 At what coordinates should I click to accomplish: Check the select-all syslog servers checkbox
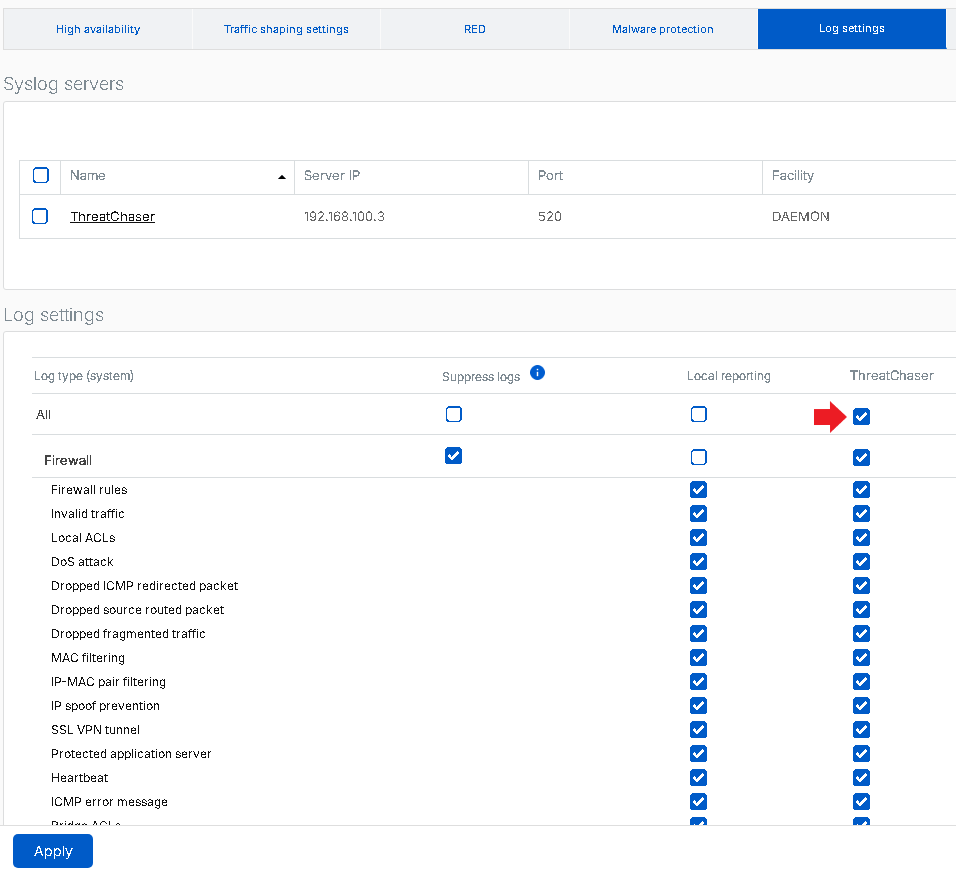pos(41,175)
